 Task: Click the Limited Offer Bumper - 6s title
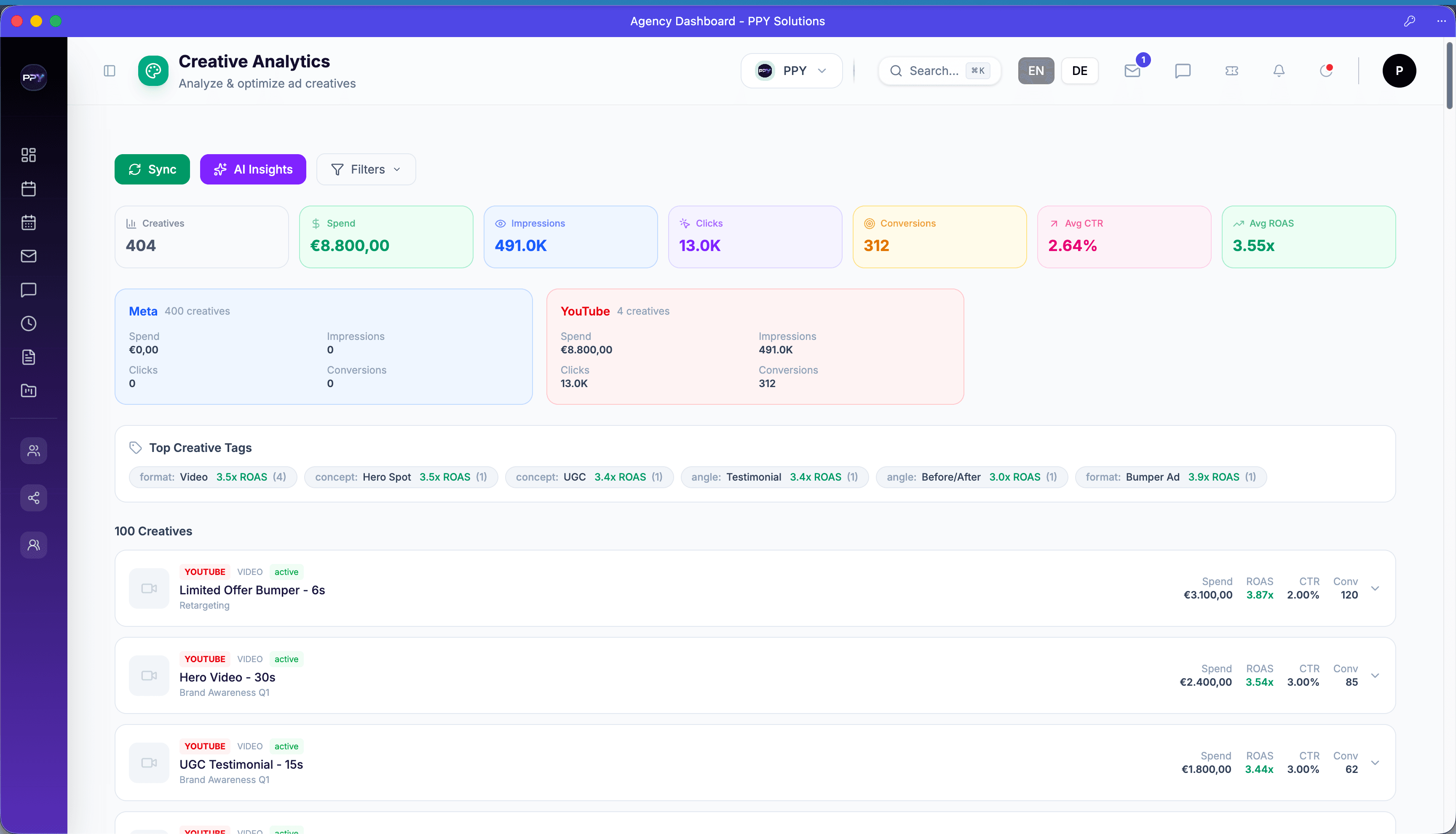[252, 590]
